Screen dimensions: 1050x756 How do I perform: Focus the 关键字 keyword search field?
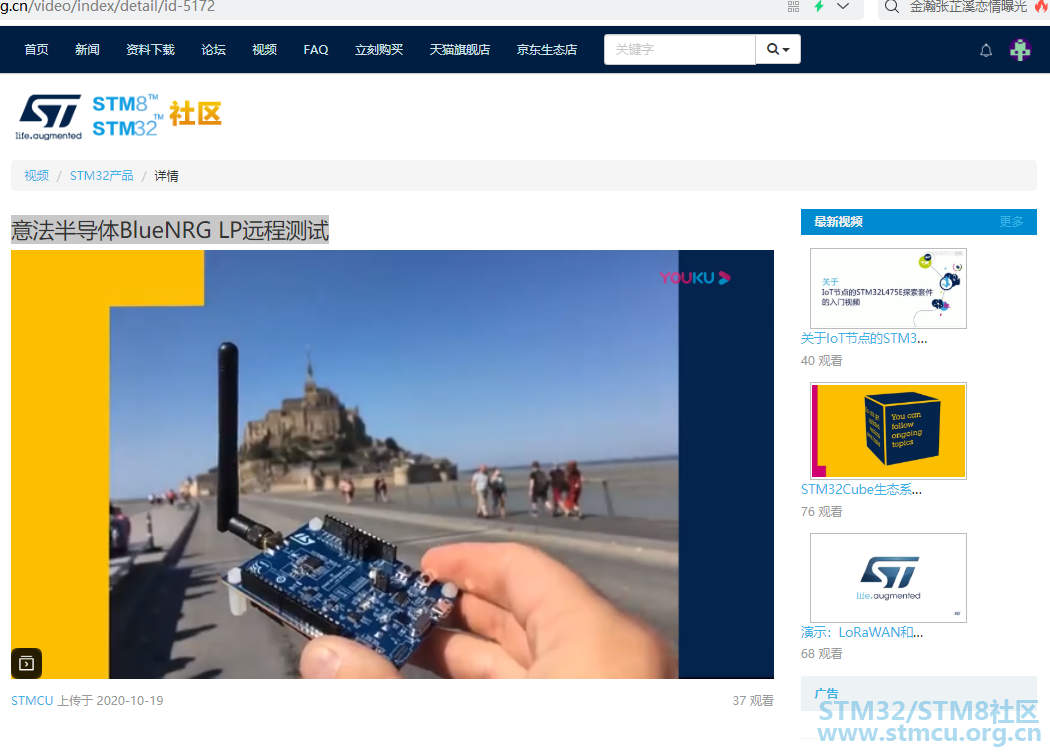coord(680,50)
